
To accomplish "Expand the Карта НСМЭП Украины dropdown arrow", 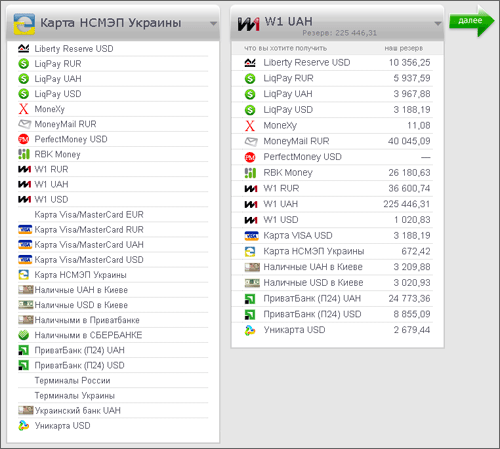I will (213, 24).
